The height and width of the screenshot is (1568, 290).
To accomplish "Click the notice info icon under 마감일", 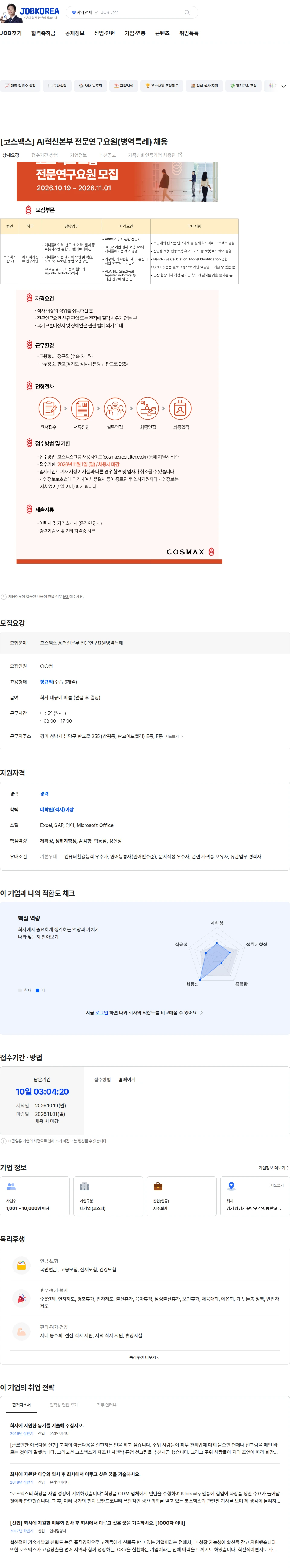I will pyautogui.click(x=4, y=1141).
